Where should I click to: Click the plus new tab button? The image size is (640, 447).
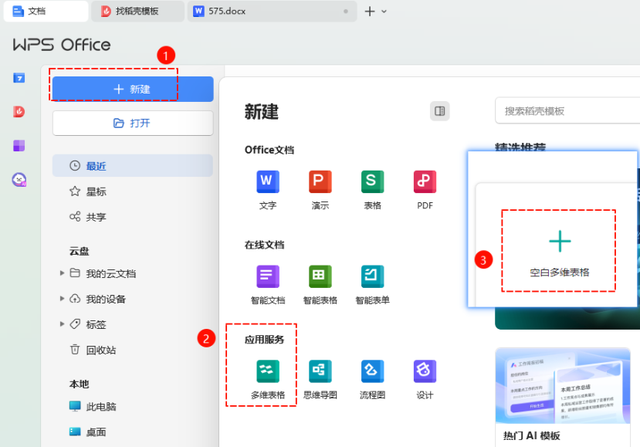370,11
